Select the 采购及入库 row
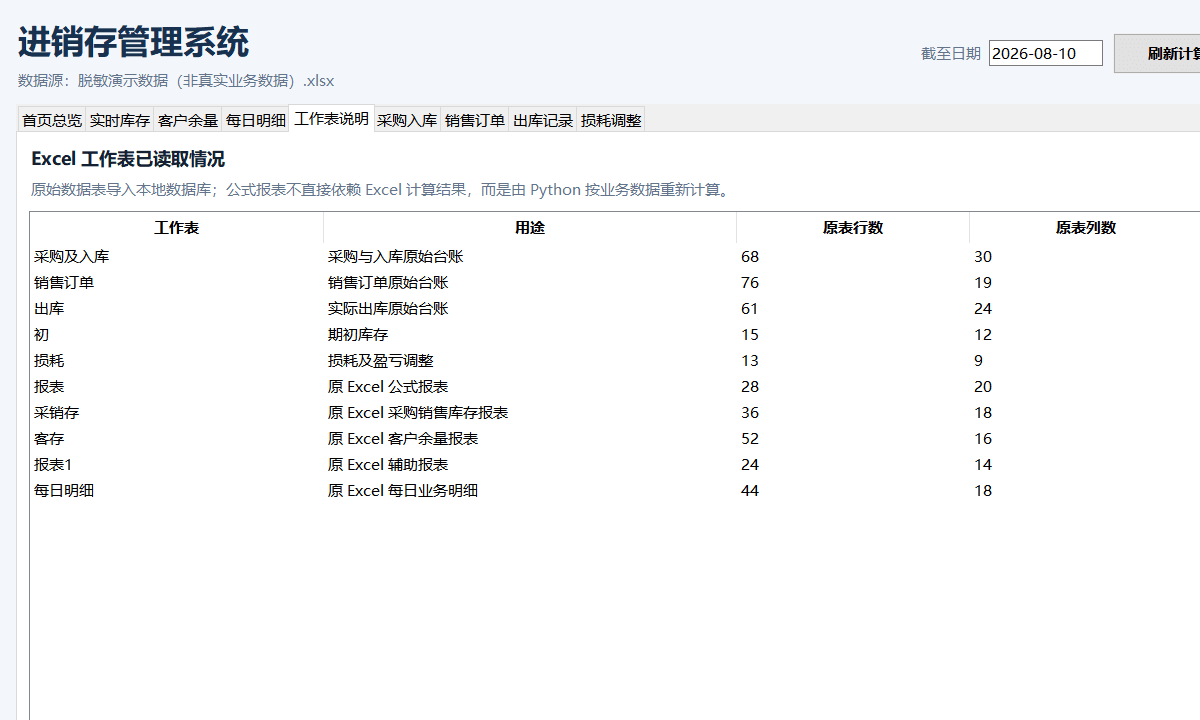This screenshot has height=720, width=1200. click(615, 257)
